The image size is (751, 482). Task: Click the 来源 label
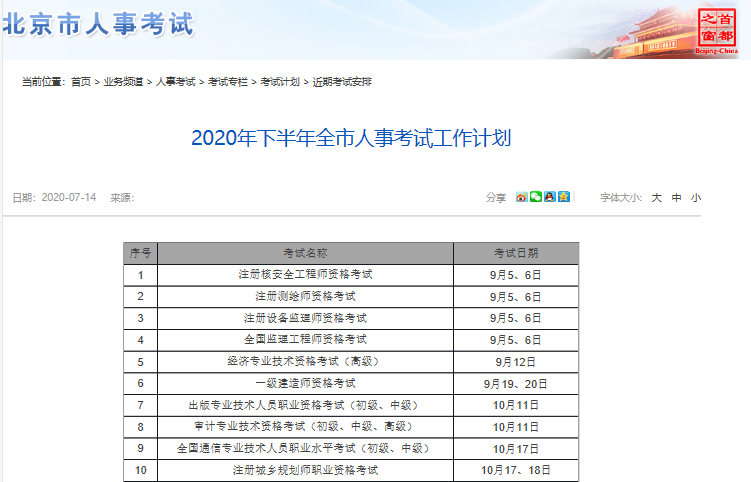tap(122, 197)
